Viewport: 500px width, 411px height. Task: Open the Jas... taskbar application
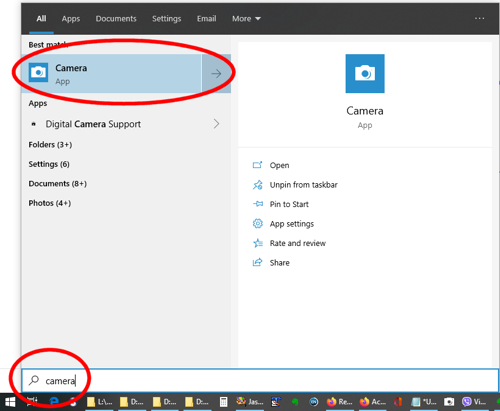coord(250,402)
